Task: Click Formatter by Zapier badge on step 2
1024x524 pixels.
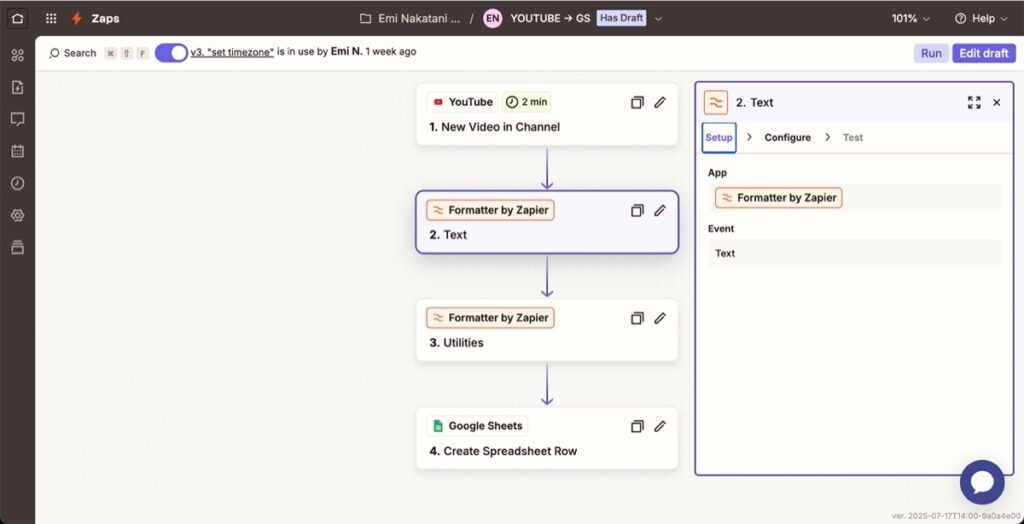Action: click(490, 210)
